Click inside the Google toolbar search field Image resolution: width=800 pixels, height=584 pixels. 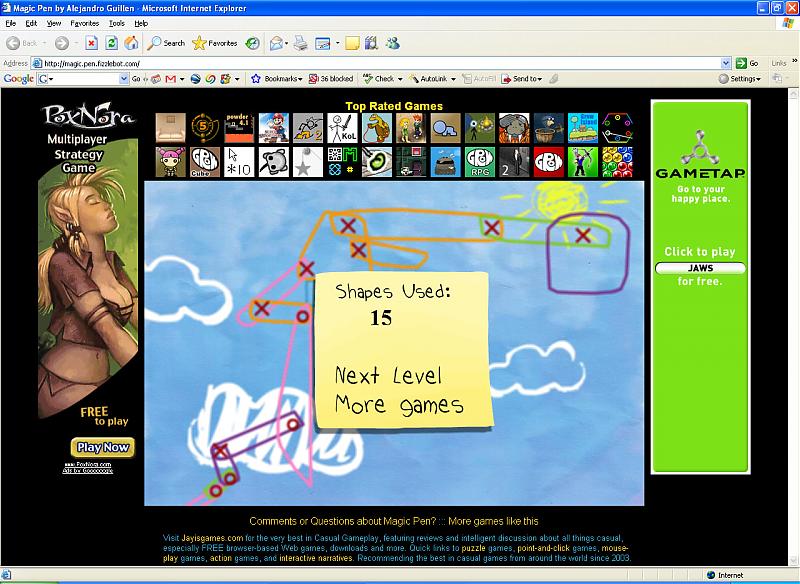(80, 78)
